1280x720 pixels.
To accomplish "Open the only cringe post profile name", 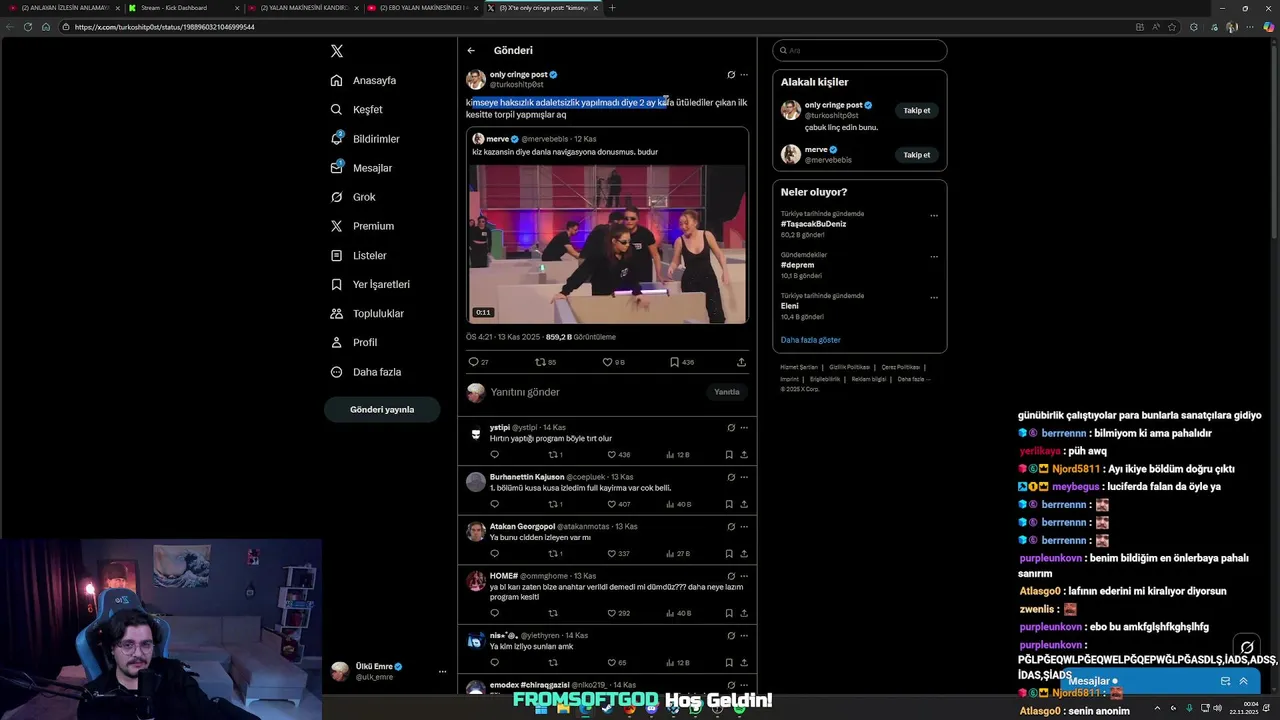I will pyautogui.click(x=518, y=74).
